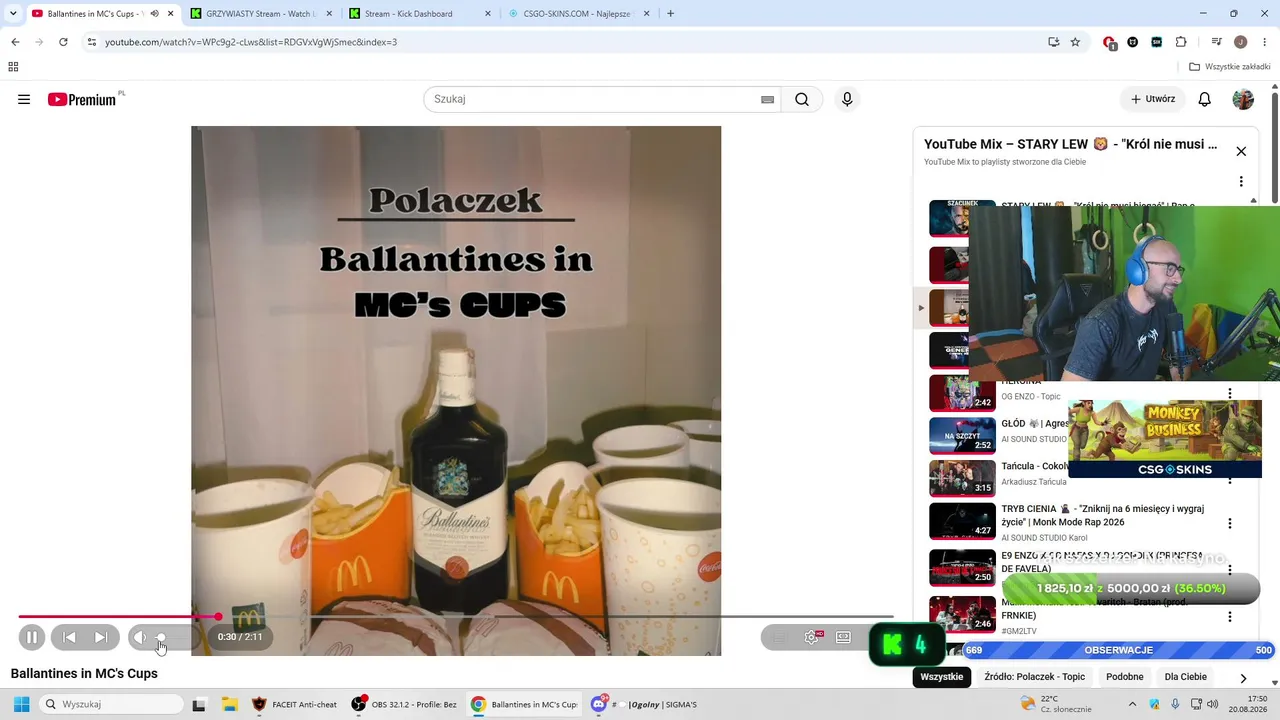The height and width of the screenshot is (720, 1280).
Task: Switch to the GRZYWIASTY Stream browser tab
Action: pos(261,14)
